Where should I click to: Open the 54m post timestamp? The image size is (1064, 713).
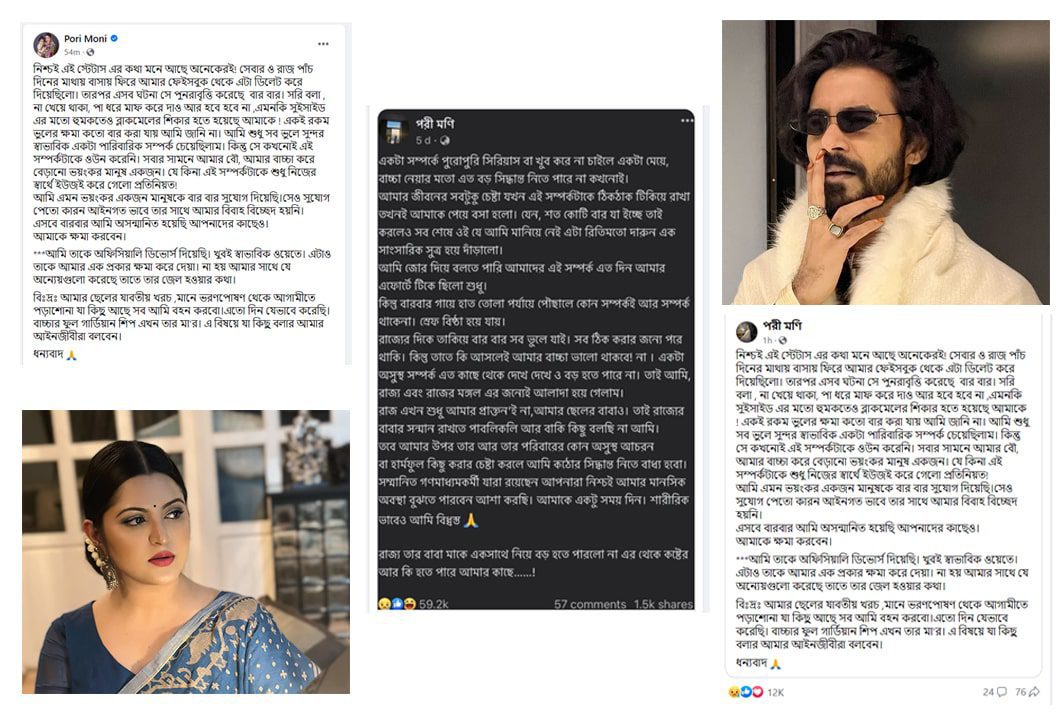point(72,52)
